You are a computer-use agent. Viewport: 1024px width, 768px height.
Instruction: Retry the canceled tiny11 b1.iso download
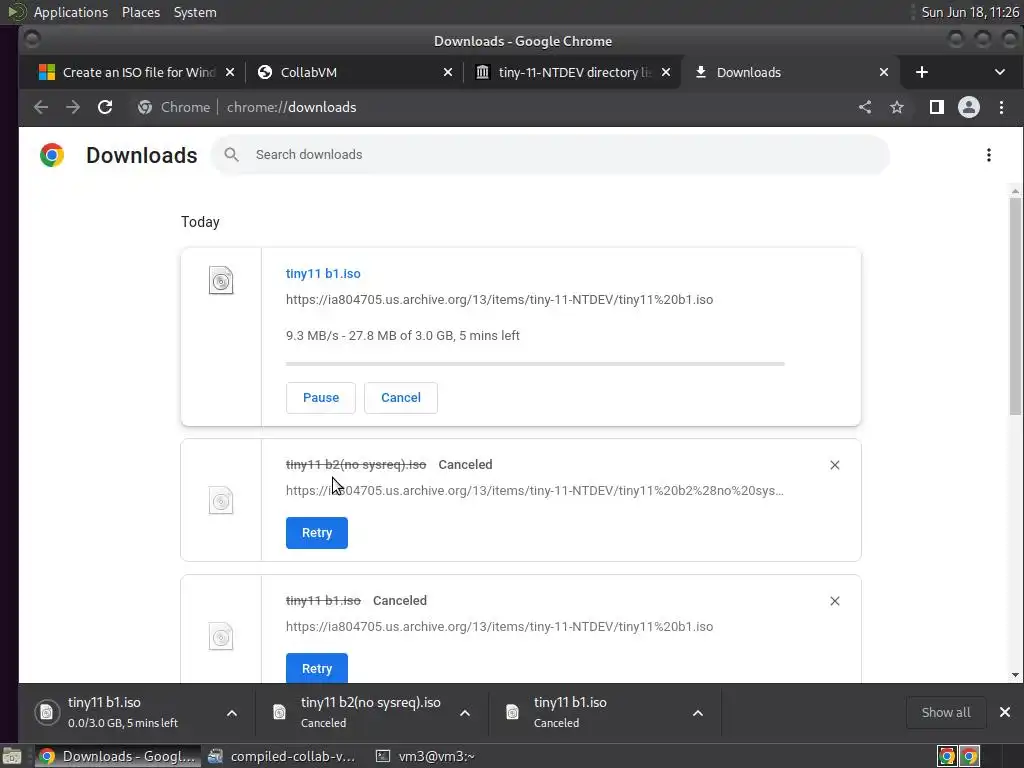[317, 668]
